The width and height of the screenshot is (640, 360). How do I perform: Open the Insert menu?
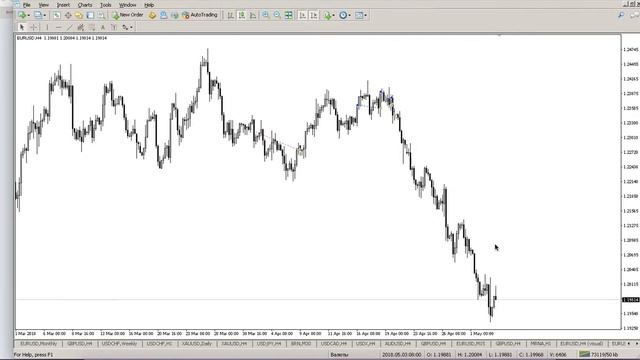click(x=63, y=5)
